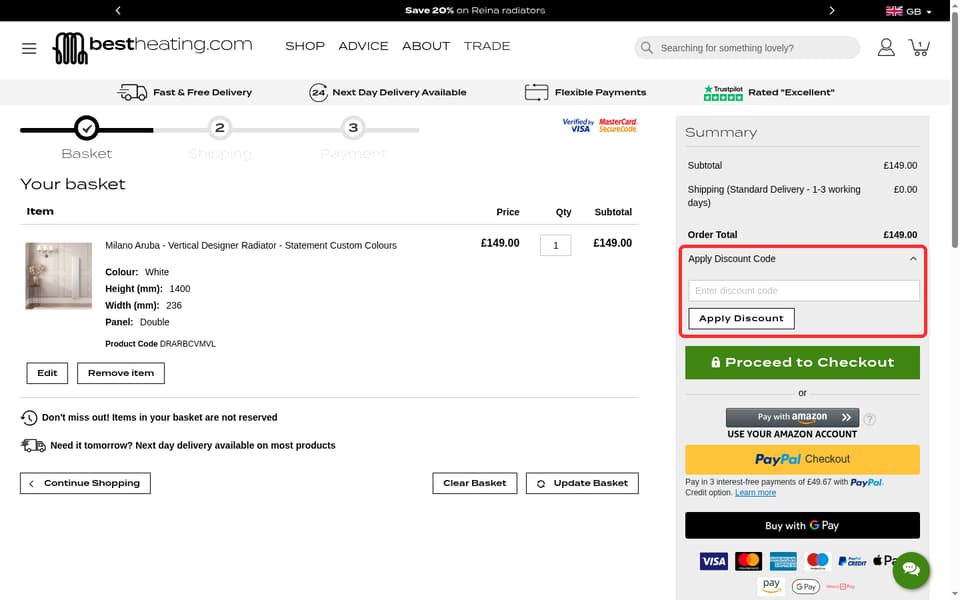Click Buy with G Pay button
Image resolution: width=960 pixels, height=600 pixels.
(x=802, y=525)
